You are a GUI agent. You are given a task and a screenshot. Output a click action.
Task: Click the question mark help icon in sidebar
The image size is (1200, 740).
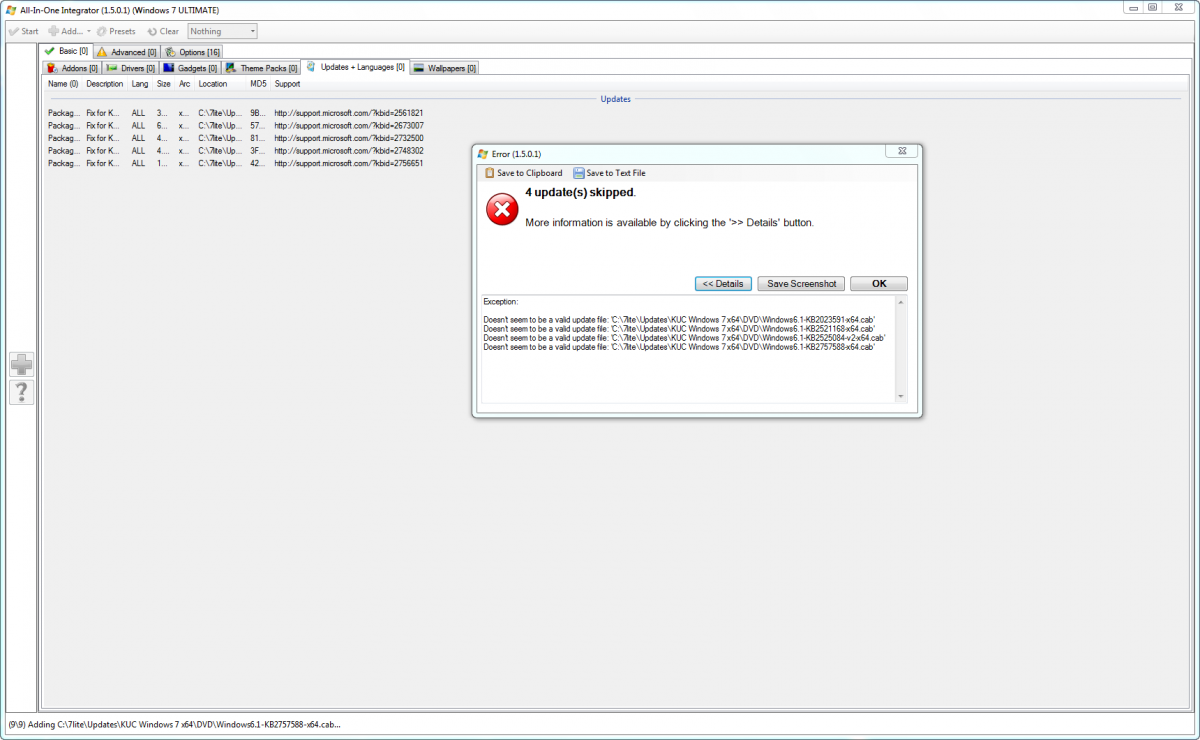tap(21, 392)
